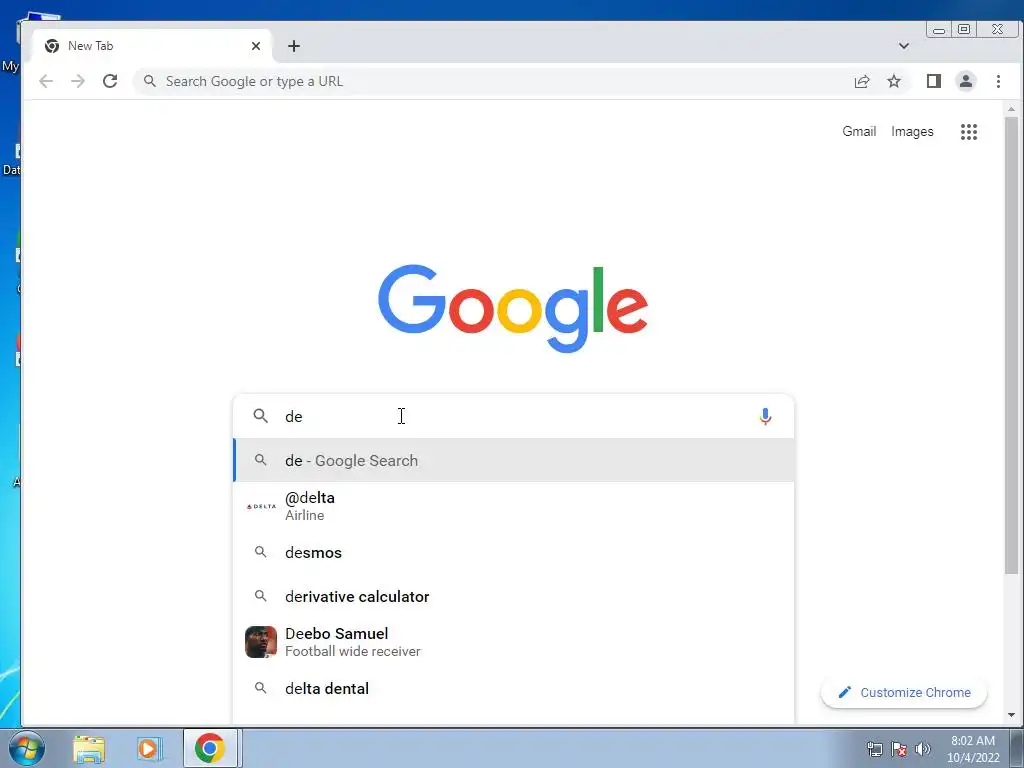Click the scrollbar up arrow
Screen dimensions: 1024x768
(x=1012, y=109)
